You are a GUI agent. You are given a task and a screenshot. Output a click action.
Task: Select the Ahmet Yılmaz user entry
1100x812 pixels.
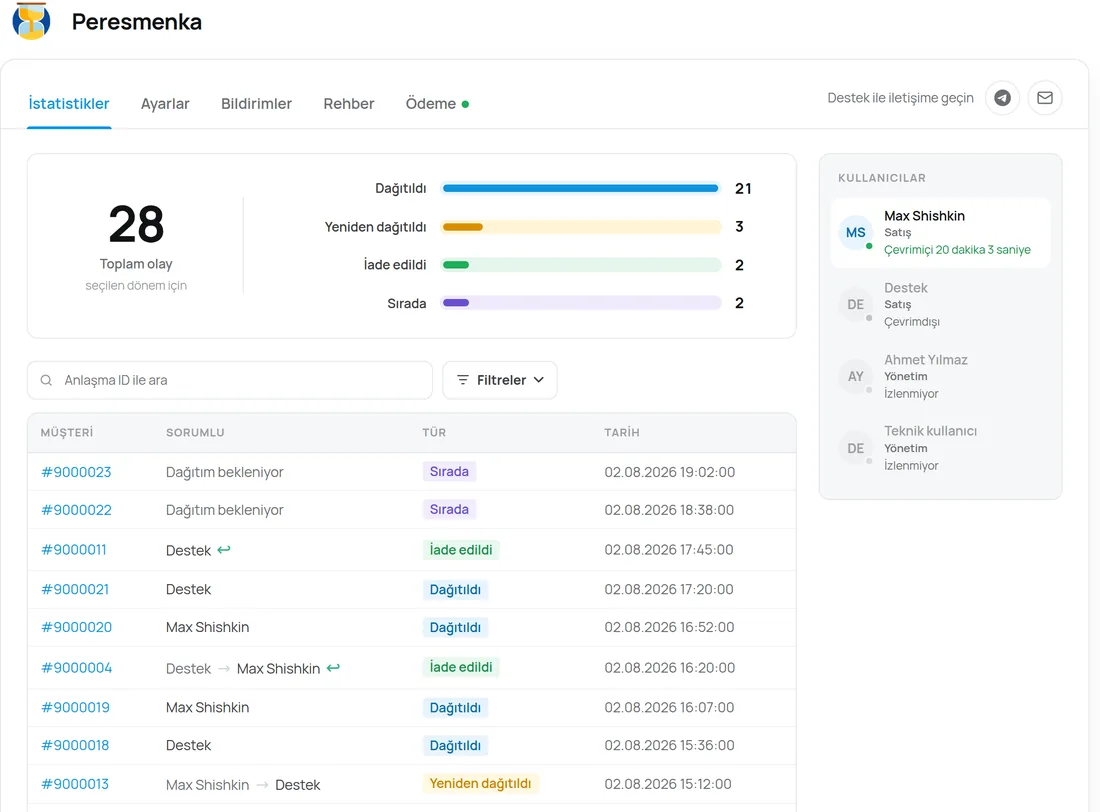[940, 376]
